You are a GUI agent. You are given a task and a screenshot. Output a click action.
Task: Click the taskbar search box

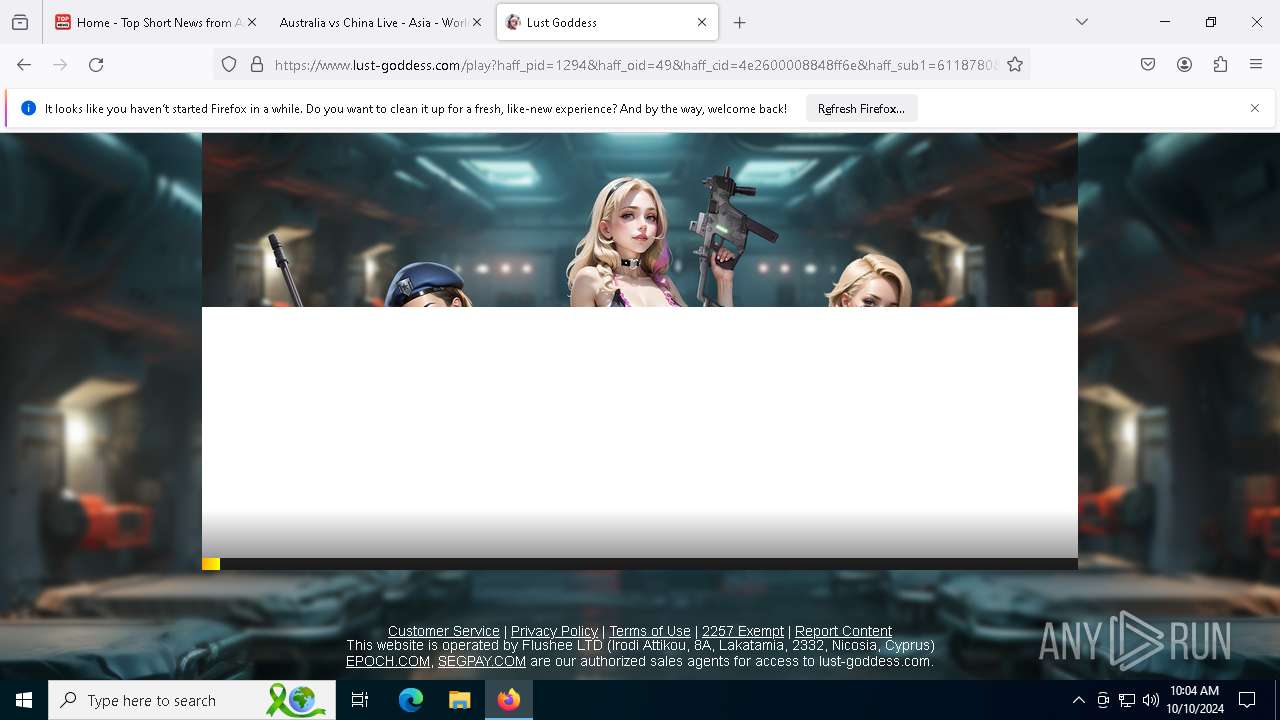click(x=192, y=700)
